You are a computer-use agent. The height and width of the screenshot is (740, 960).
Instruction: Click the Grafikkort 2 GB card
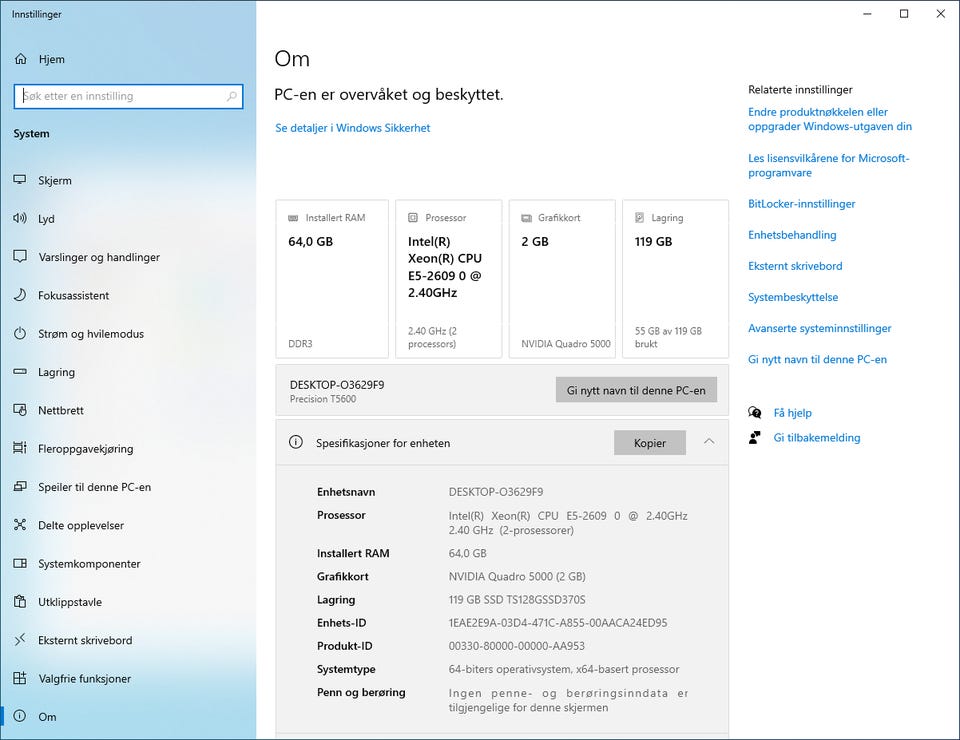[562, 278]
